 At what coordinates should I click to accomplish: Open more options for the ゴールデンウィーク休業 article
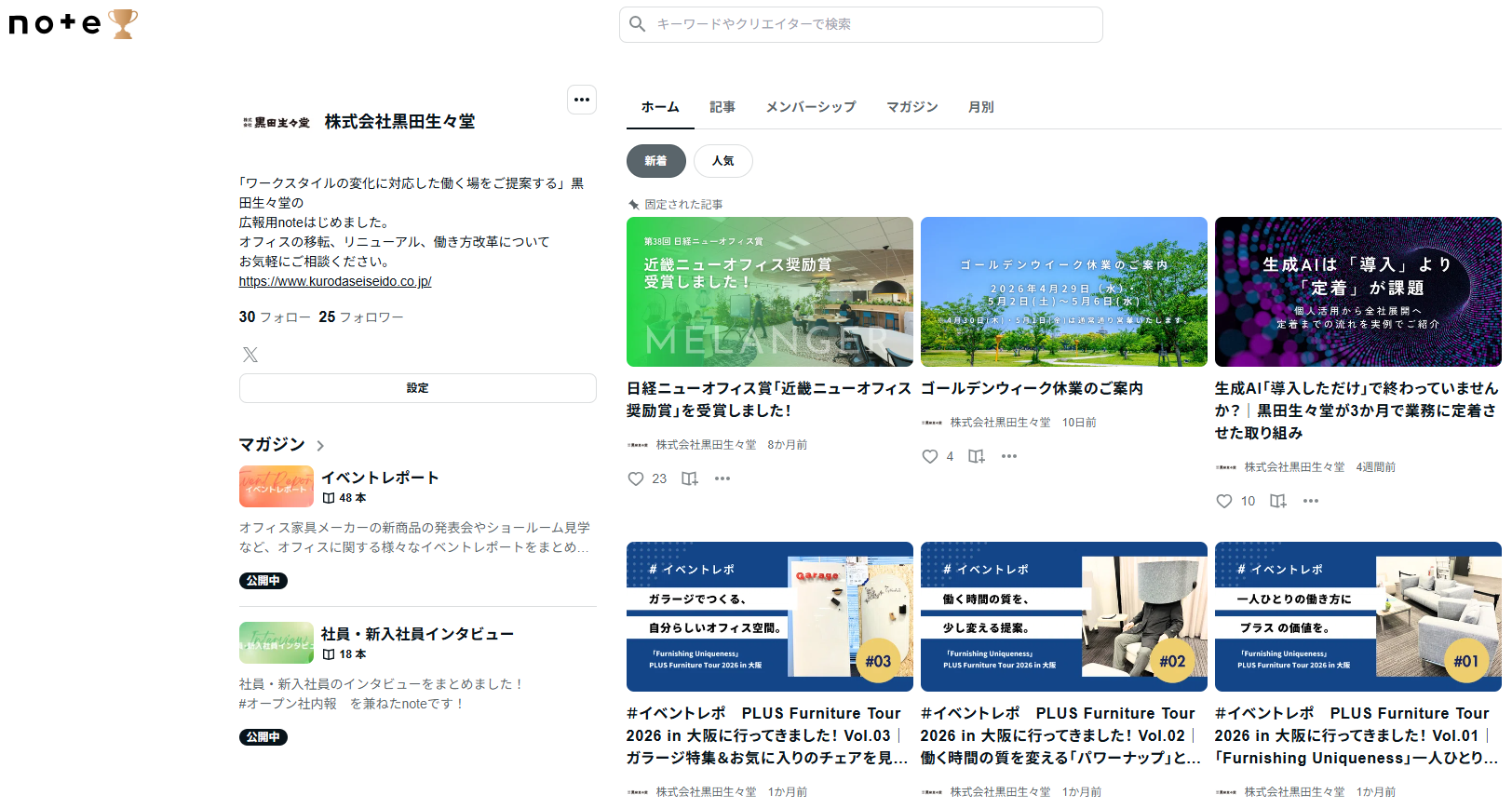[x=1009, y=456]
